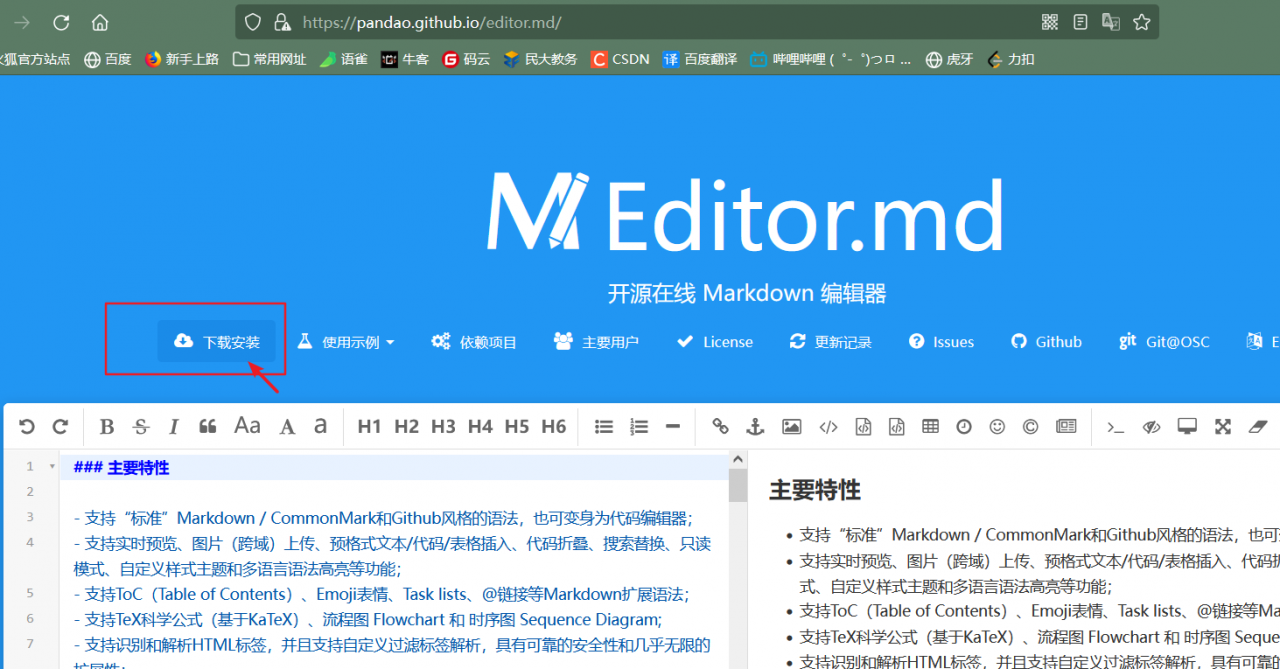The height and width of the screenshot is (669, 1280).
Task: Toggle fullscreen editor mode
Action: [1223, 427]
